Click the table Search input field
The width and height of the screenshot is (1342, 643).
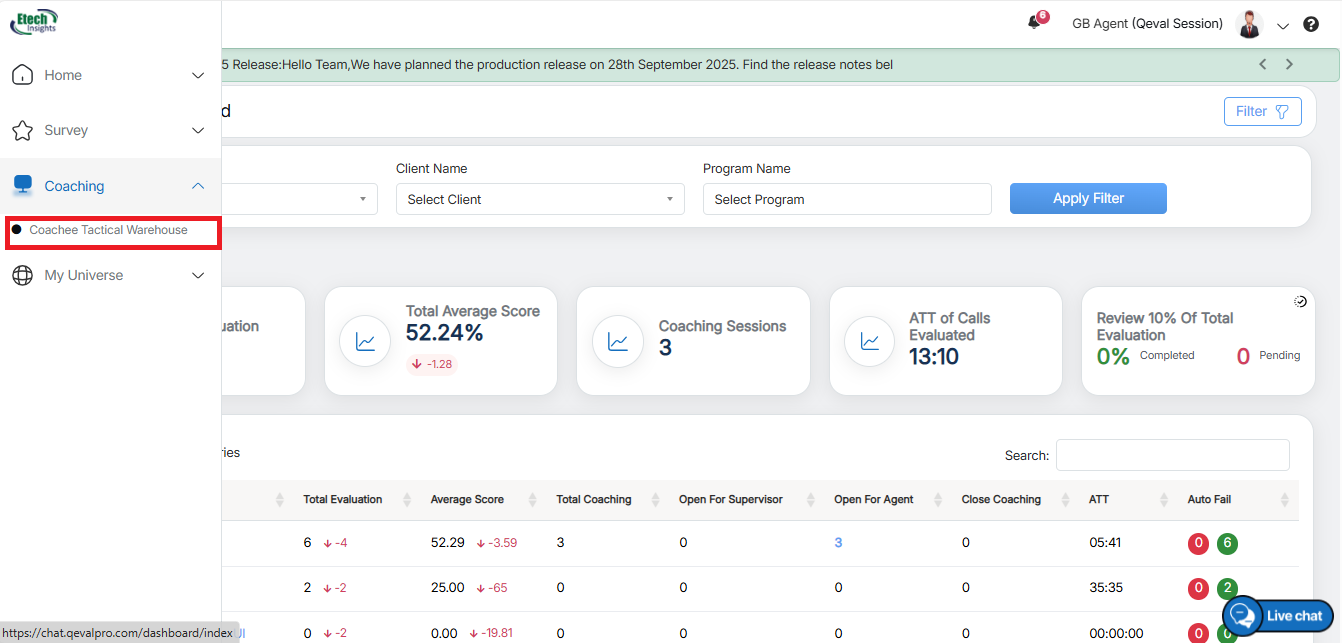[1172, 455]
